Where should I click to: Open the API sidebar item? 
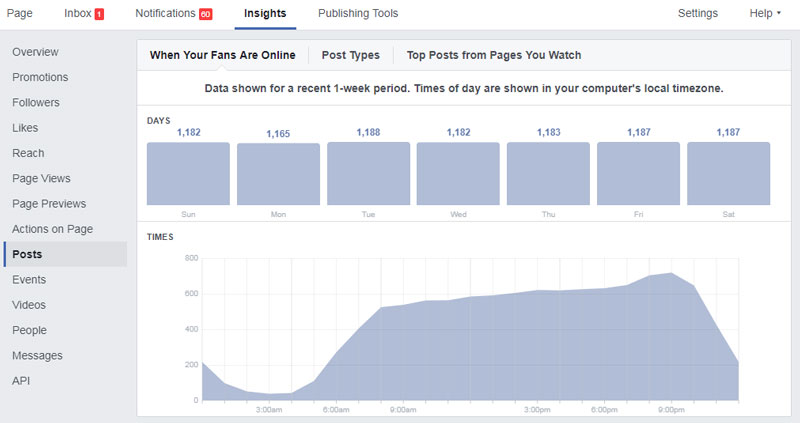tap(21, 381)
